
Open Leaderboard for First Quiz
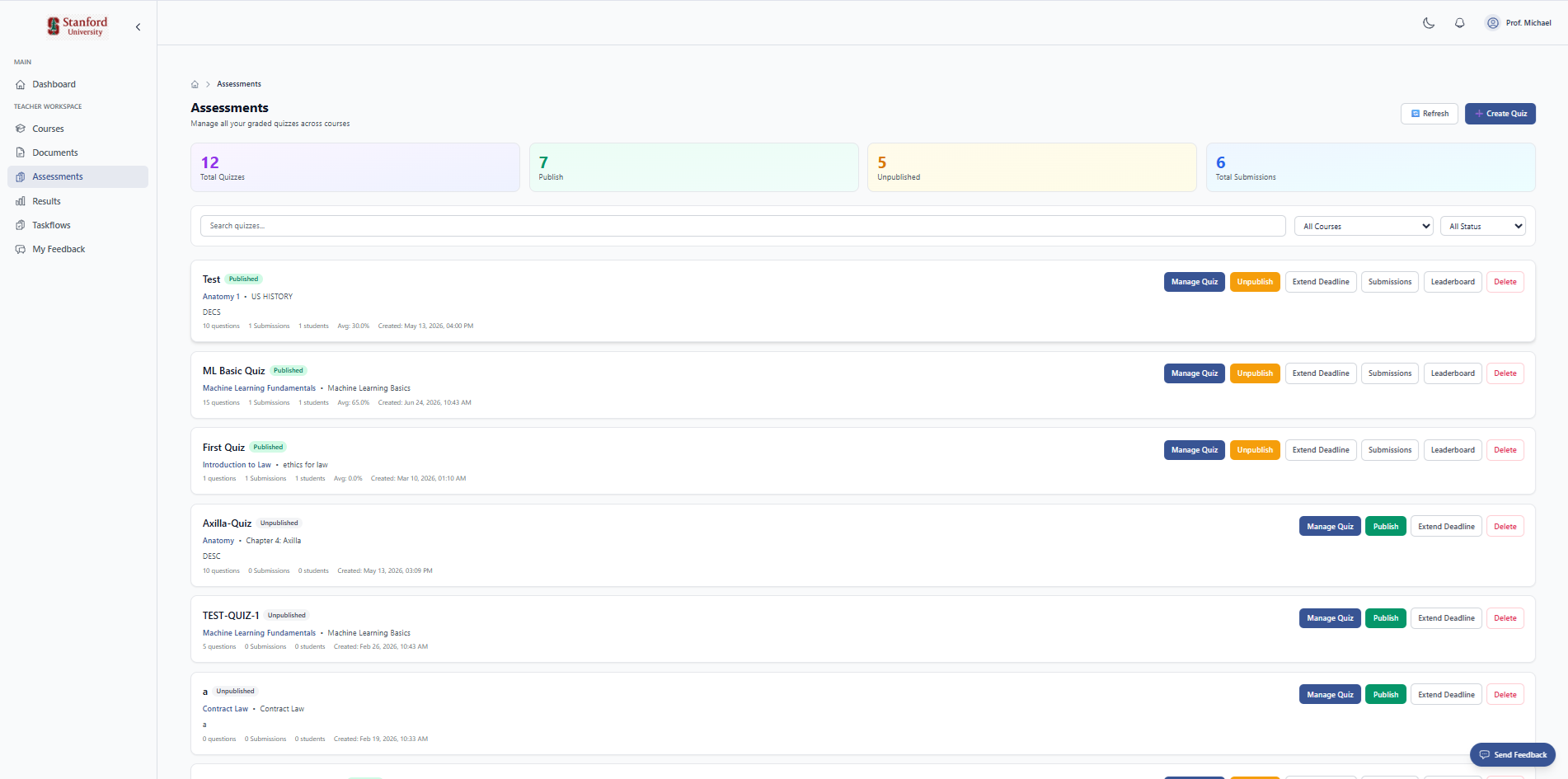tap(1453, 450)
